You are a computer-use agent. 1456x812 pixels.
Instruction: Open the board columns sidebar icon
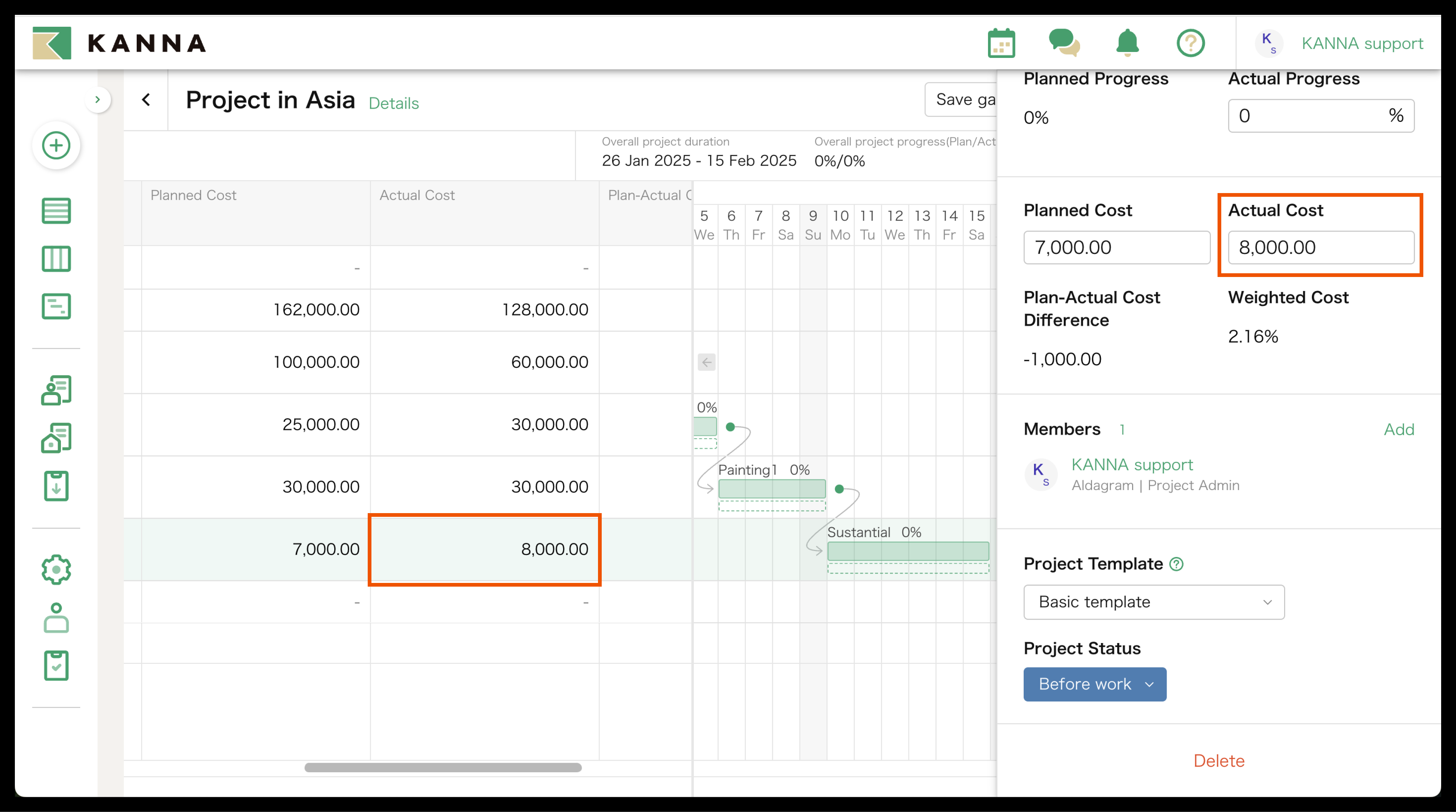(56, 259)
